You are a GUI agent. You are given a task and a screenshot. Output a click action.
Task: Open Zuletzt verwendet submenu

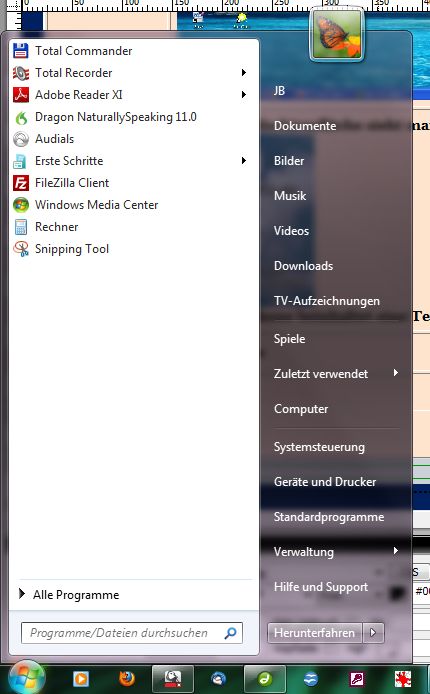coord(336,374)
